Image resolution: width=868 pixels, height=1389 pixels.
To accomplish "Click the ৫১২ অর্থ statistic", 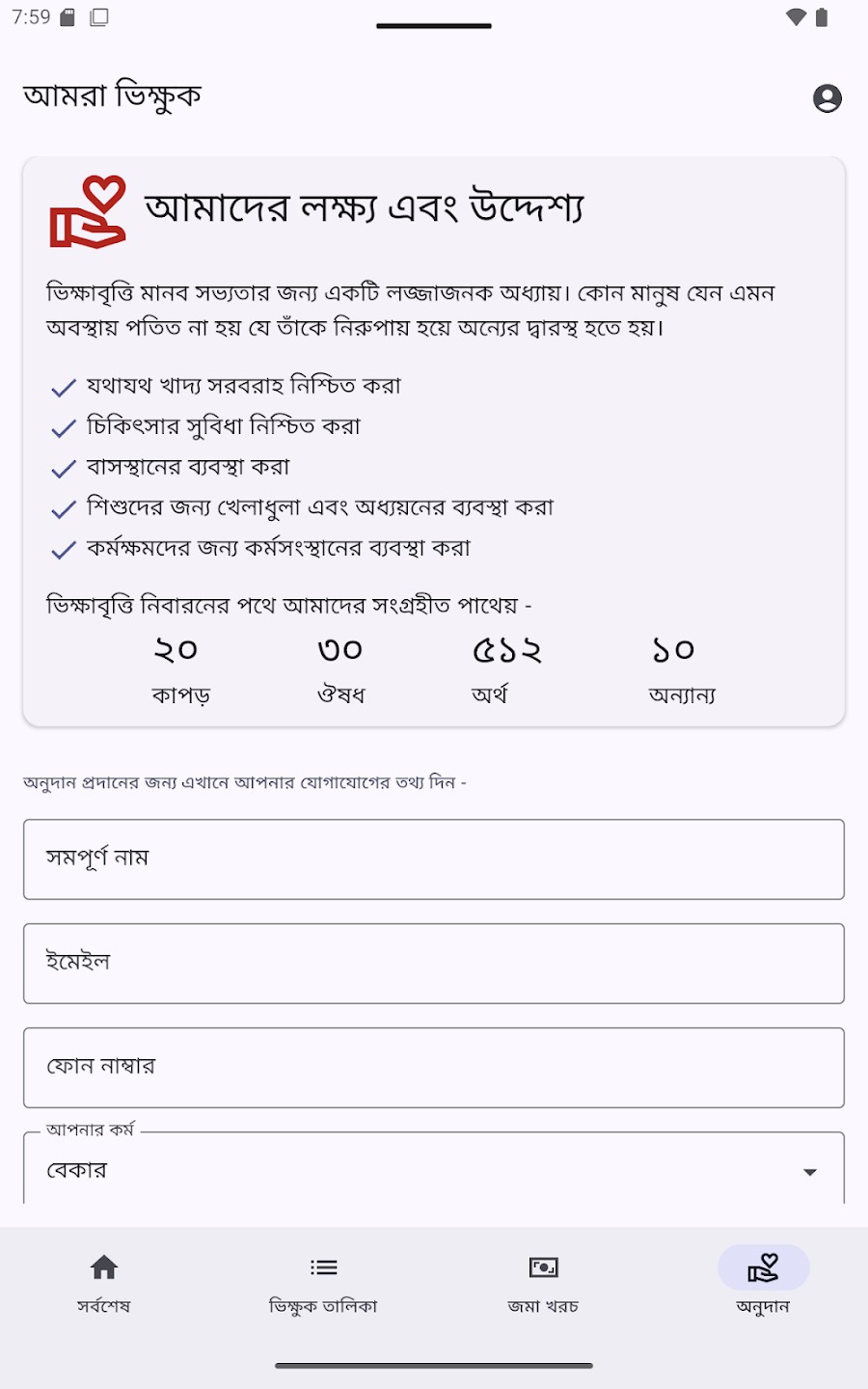I will coord(506,670).
